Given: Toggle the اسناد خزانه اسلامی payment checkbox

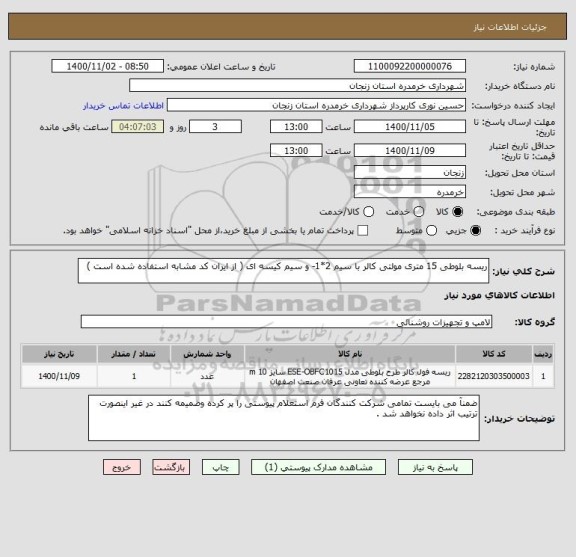Looking at the screenshot, I should pyautogui.click(x=363, y=230).
